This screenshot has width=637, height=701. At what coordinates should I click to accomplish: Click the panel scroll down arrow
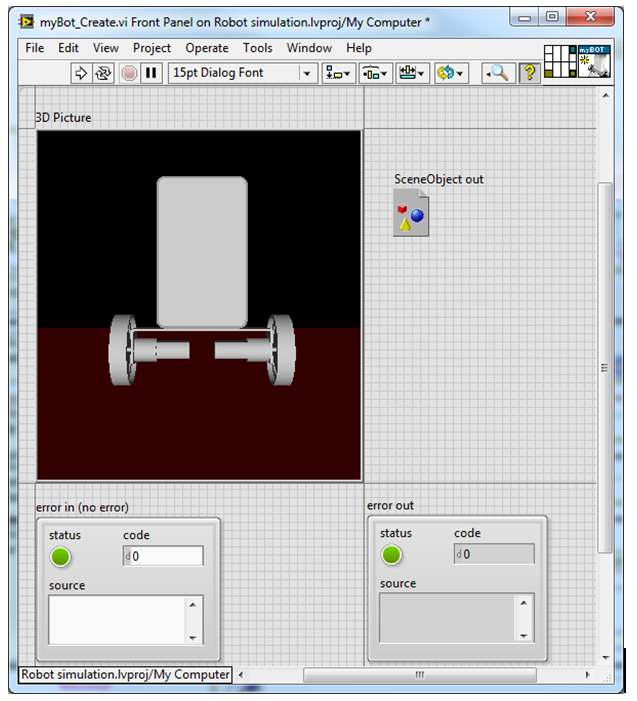[x=606, y=658]
